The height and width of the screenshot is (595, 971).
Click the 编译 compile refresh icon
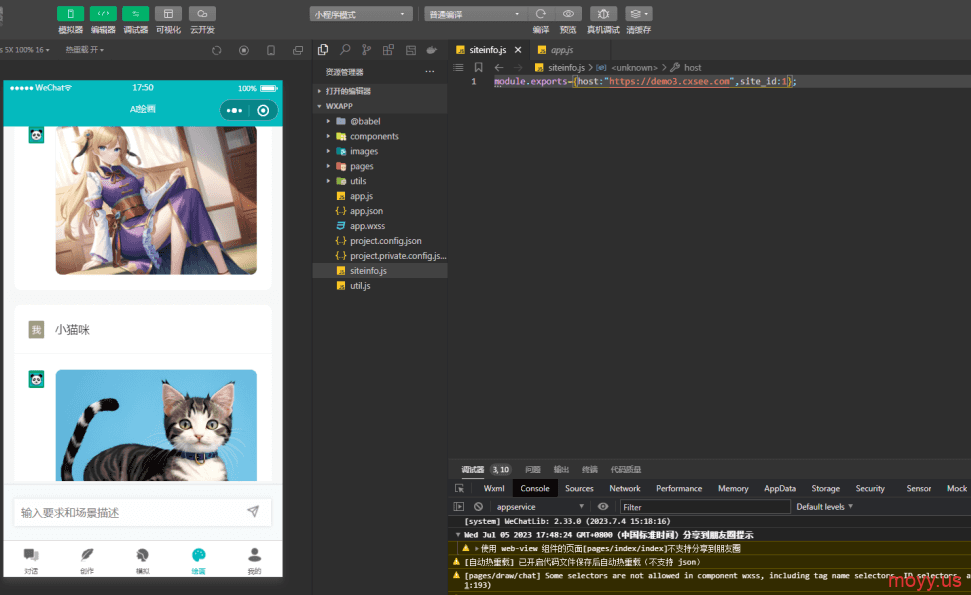(541, 14)
